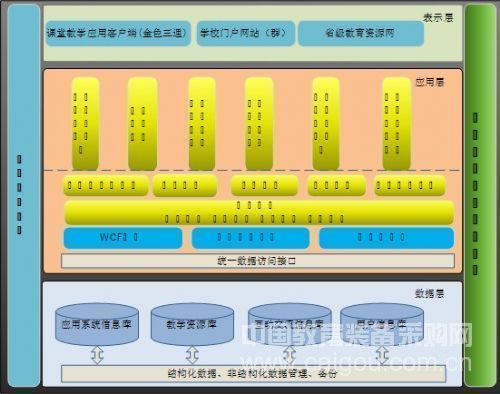Click the 用户信息库 database cylinder
This screenshot has height=394, width=500.
coord(382,324)
